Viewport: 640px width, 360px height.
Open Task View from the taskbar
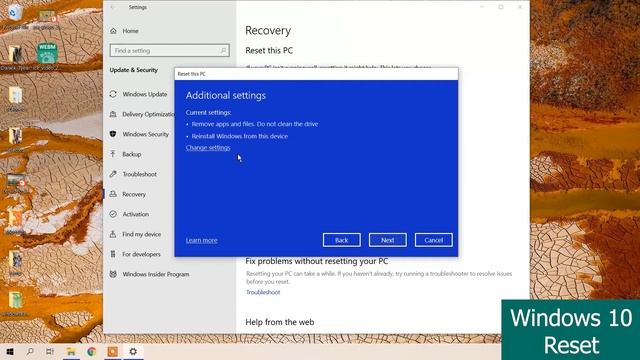coord(50,351)
